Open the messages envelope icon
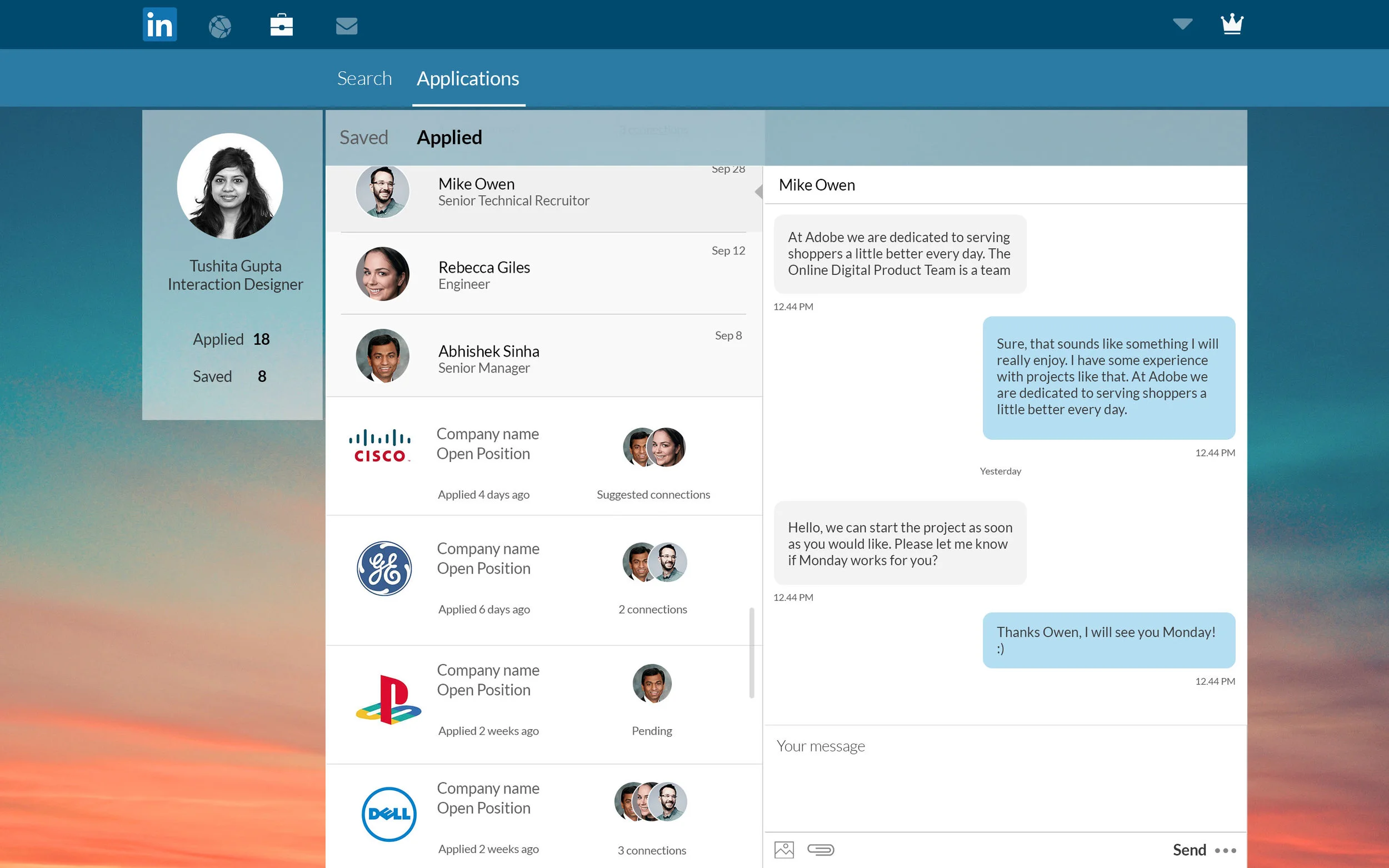Image resolution: width=1389 pixels, height=868 pixels. 346,26
